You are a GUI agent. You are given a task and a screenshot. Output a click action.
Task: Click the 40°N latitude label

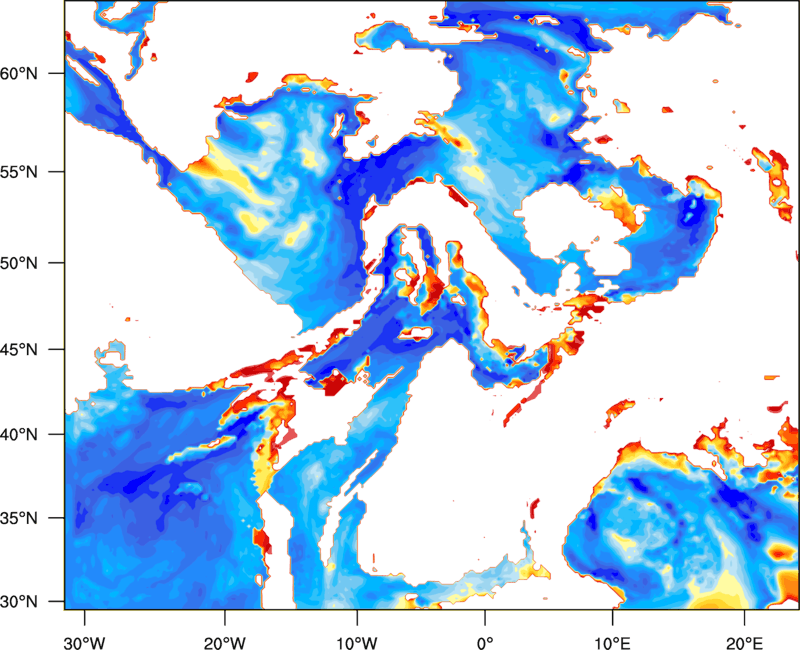[x=19, y=435]
